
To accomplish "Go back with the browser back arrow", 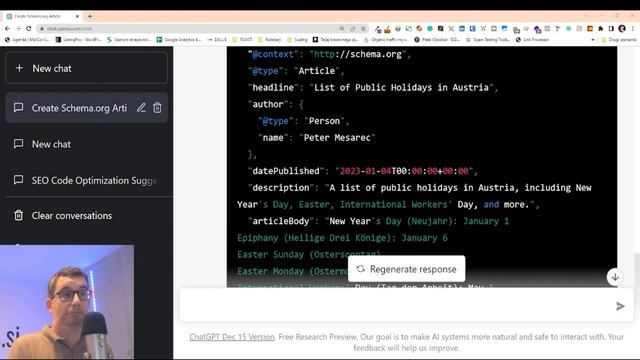I will (7, 29).
